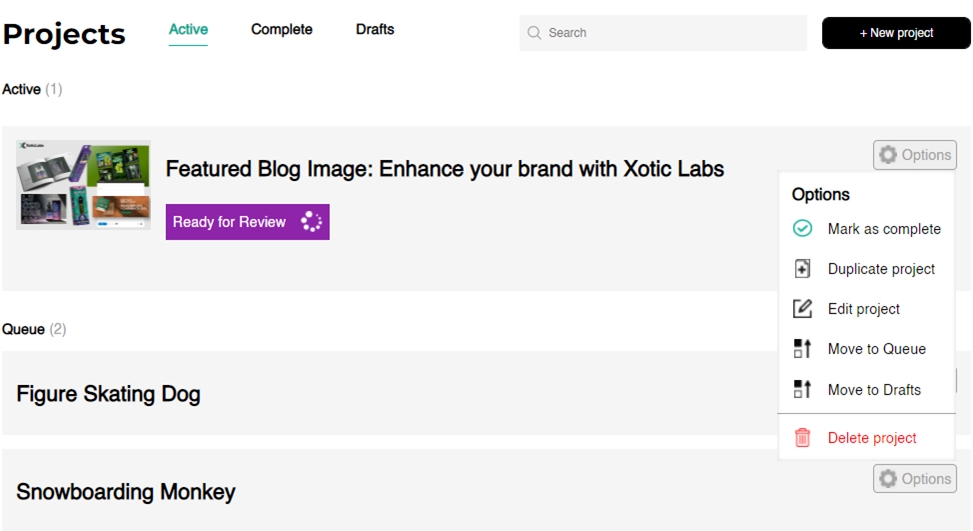Create a project with + New project
The width and height of the screenshot is (973, 531).
(896, 33)
